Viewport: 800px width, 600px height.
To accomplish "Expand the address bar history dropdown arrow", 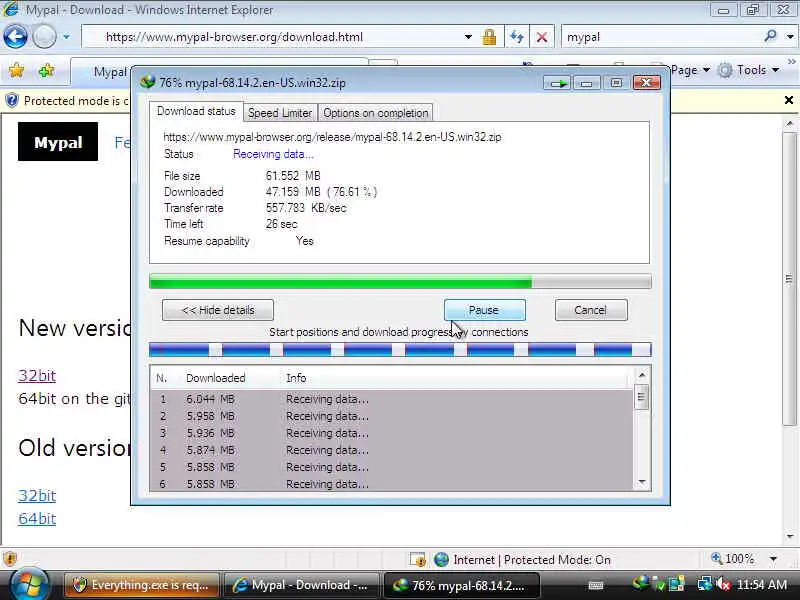I will (468, 37).
